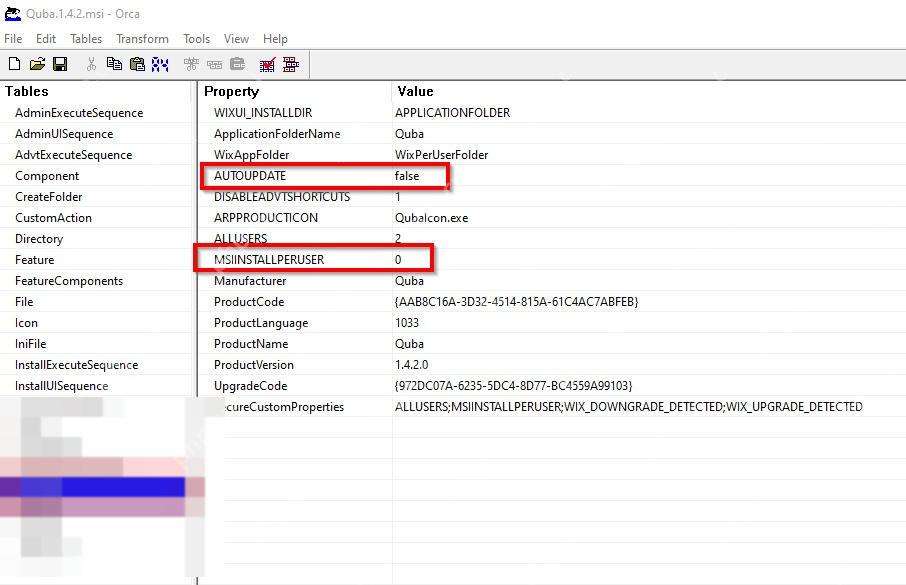Select the CreateFolder table
The image size is (906, 585).
pos(49,197)
